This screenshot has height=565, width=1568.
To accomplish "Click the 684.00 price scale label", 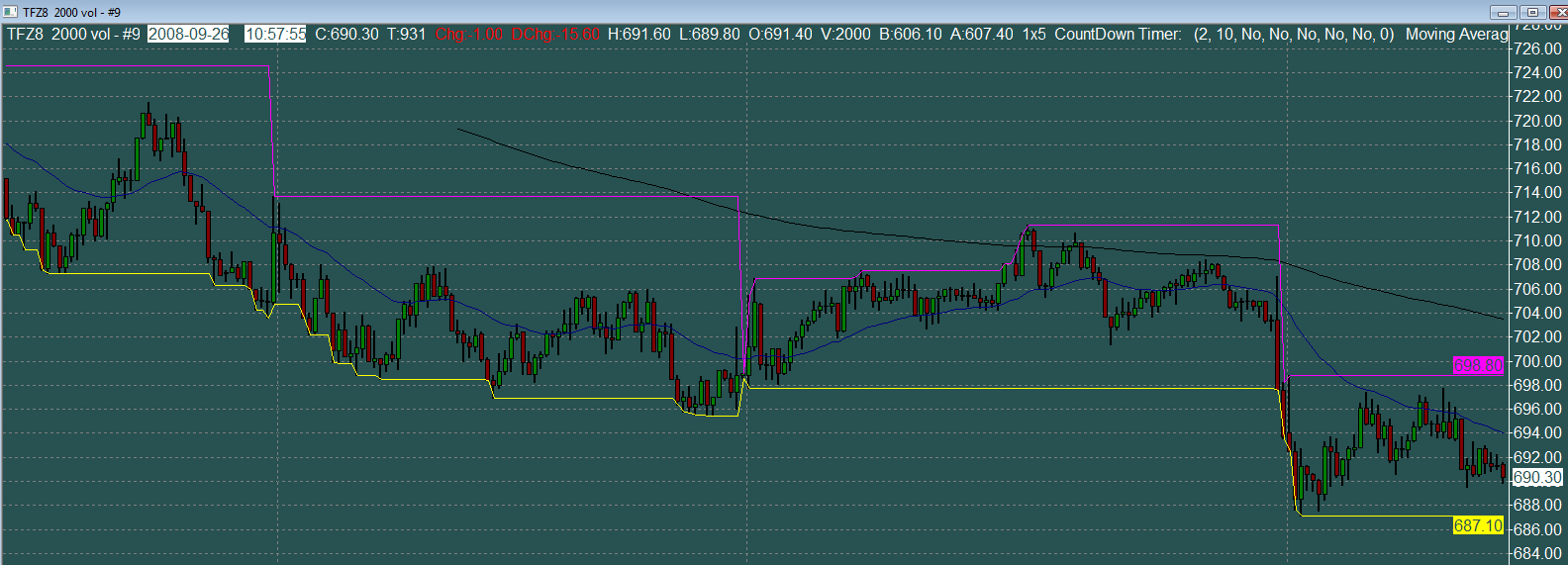I will pos(1538,553).
